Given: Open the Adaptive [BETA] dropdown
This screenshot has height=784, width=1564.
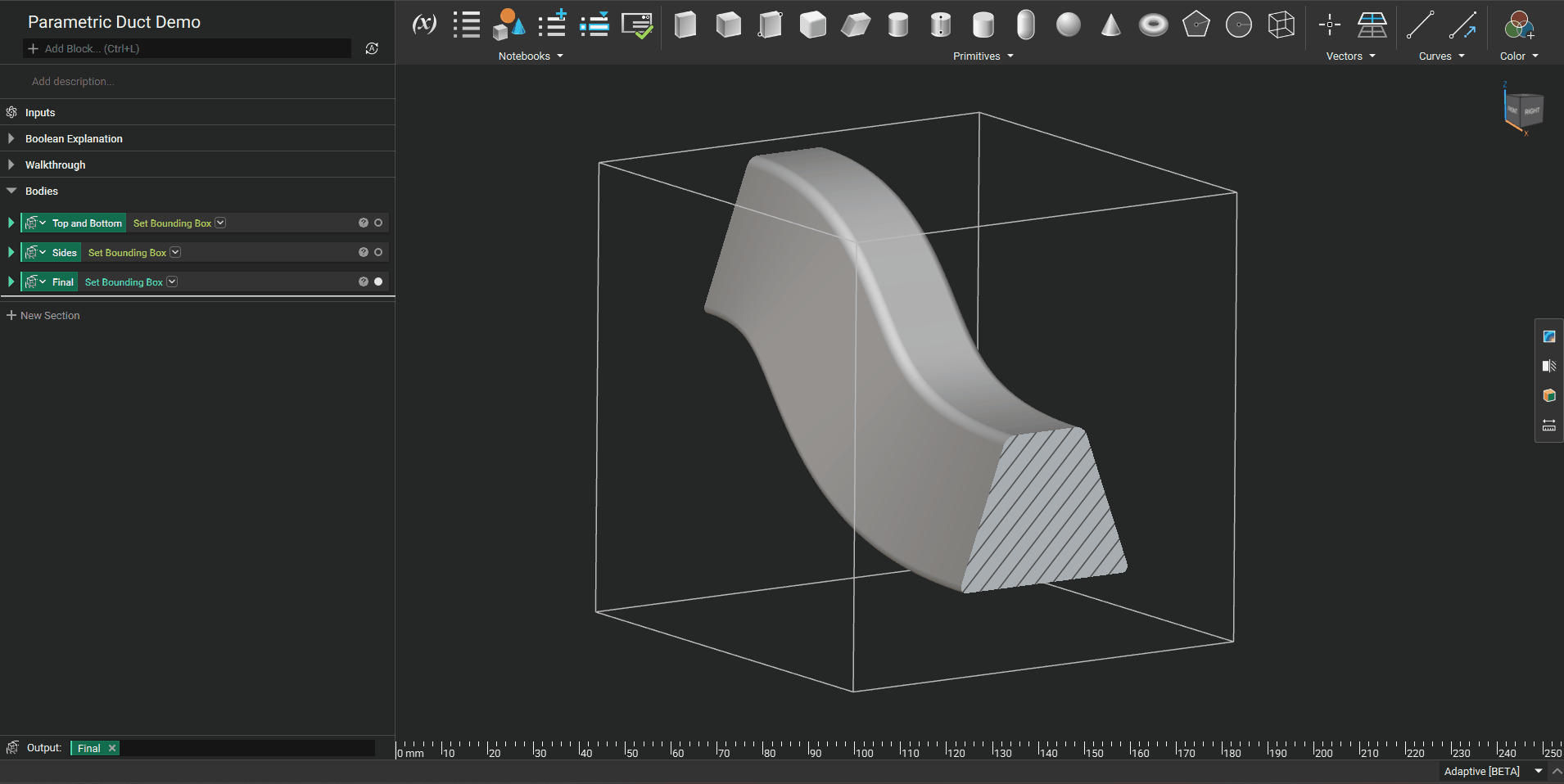Looking at the screenshot, I should pos(1493,771).
